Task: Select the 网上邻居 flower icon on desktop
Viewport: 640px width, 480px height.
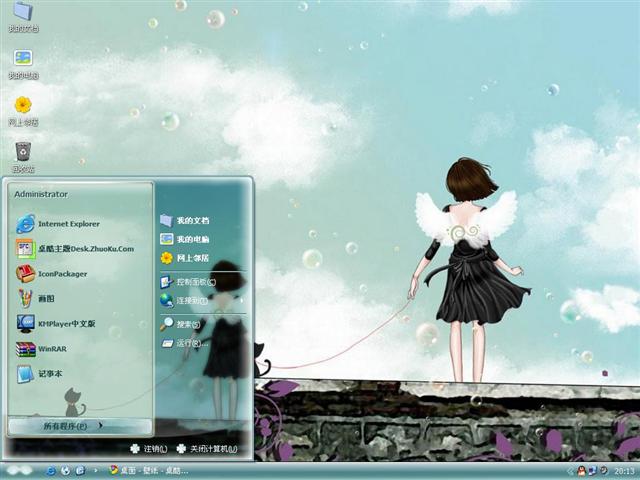Action: coord(23,106)
